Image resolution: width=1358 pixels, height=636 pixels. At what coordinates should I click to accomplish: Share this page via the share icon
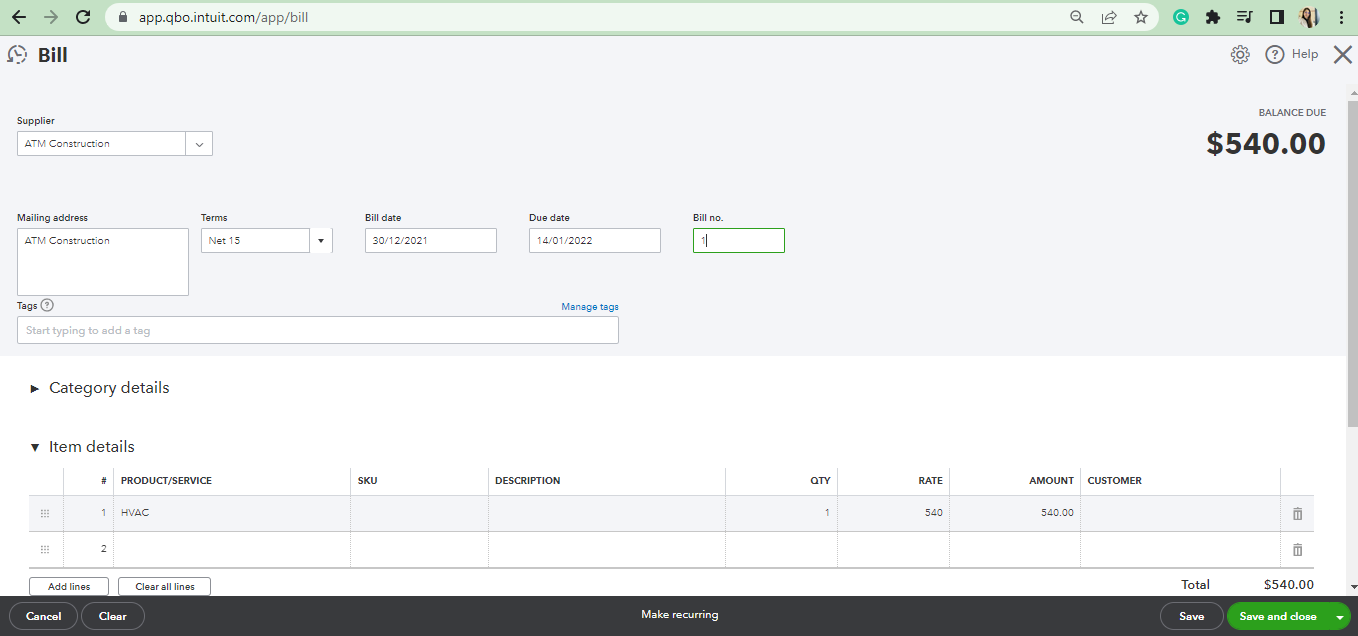click(1109, 17)
